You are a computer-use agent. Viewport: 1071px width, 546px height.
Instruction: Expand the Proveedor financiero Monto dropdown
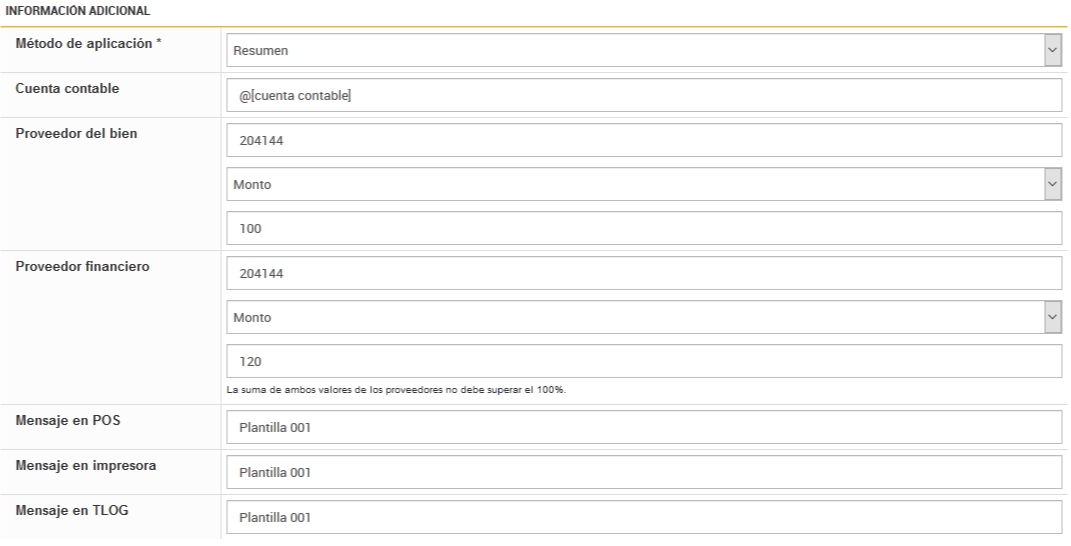coord(643,318)
